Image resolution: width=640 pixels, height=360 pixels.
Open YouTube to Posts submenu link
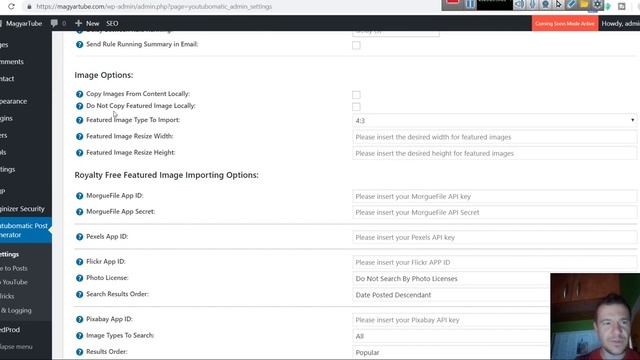[26, 268]
